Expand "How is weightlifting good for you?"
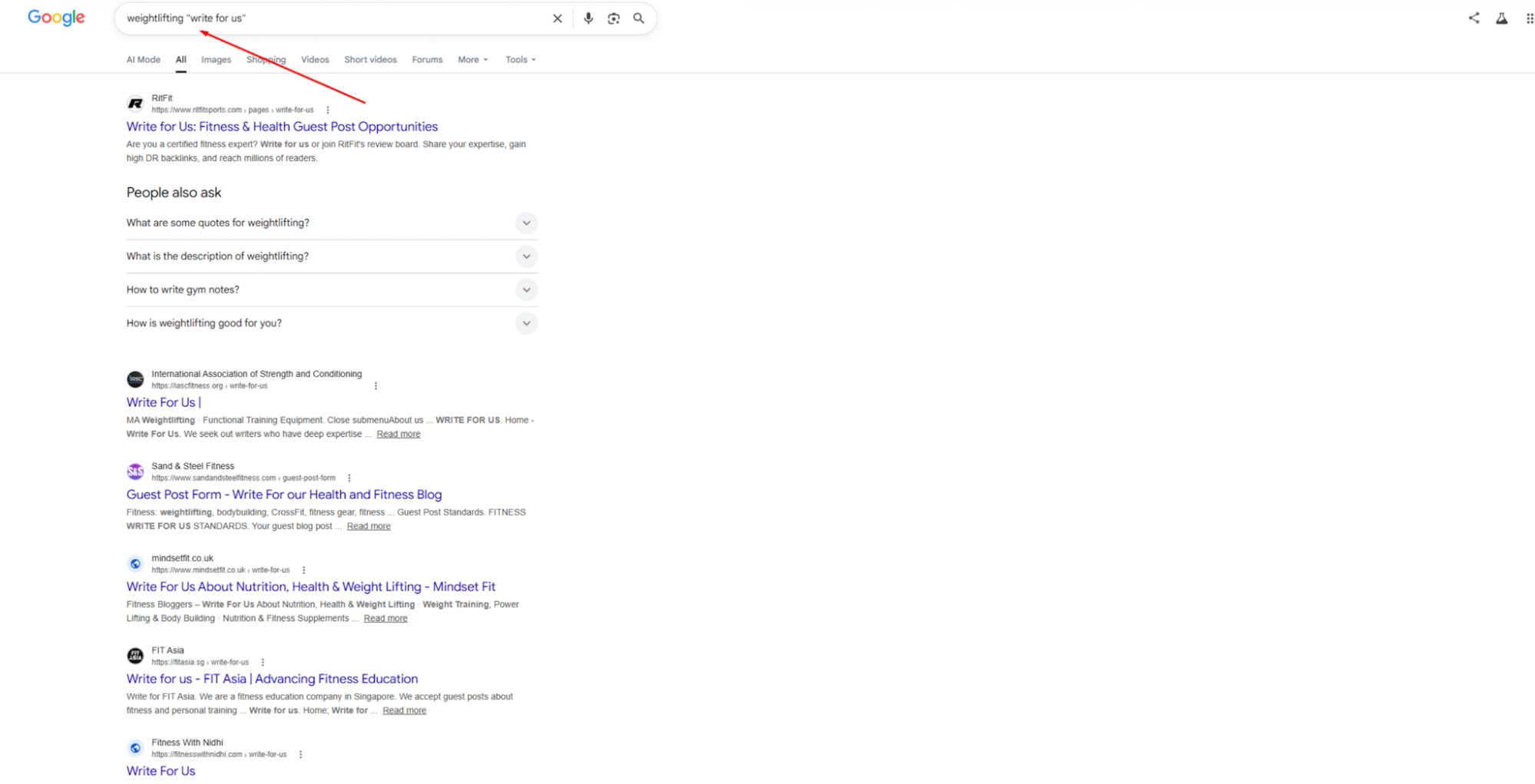 tap(332, 323)
